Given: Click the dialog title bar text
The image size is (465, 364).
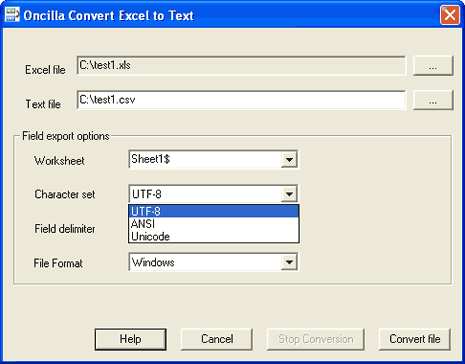Looking at the screenshot, I should pos(108,16).
